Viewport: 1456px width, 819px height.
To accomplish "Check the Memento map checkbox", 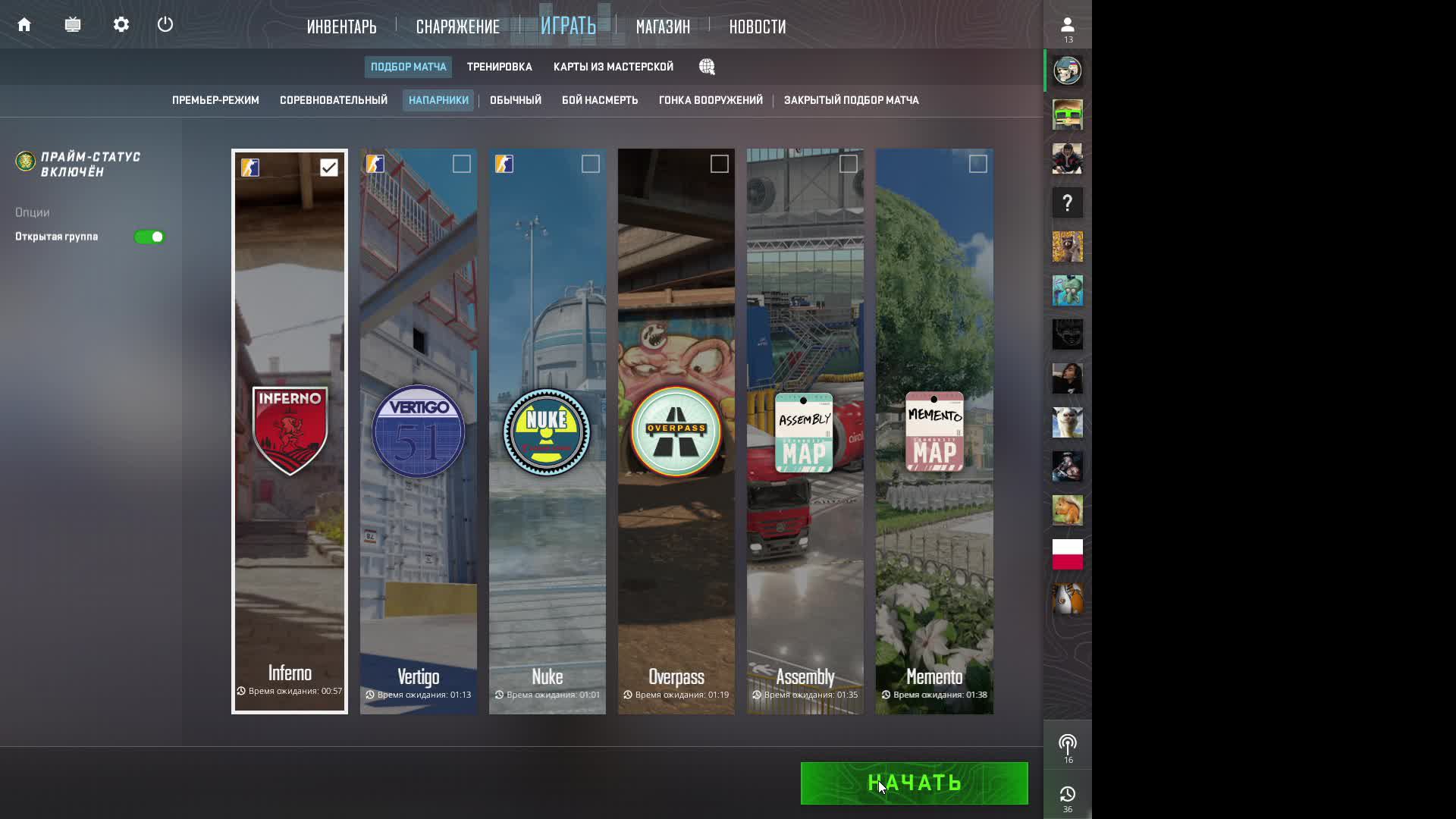I will pos(977,164).
